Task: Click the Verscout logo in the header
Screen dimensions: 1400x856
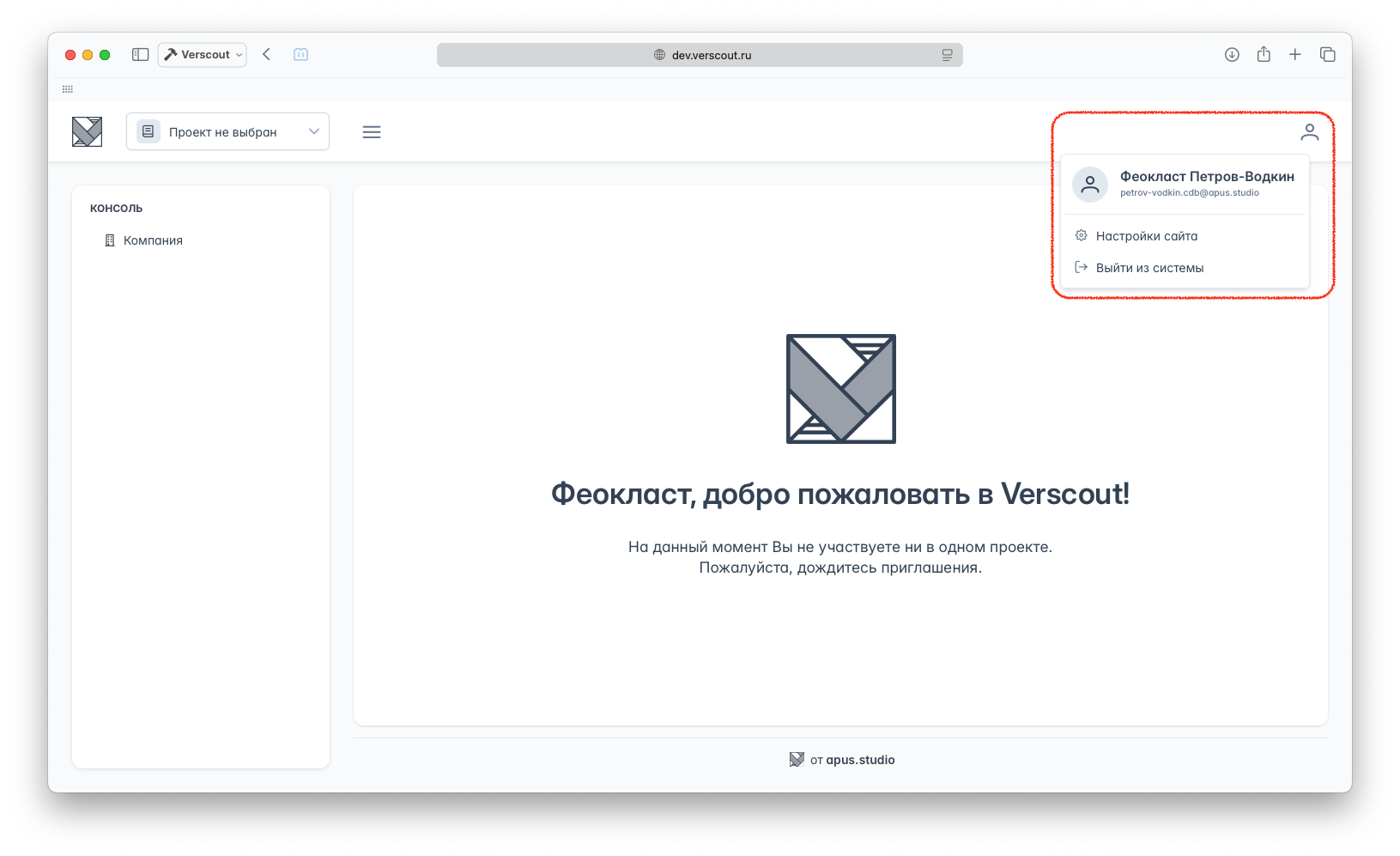Action: (x=87, y=131)
